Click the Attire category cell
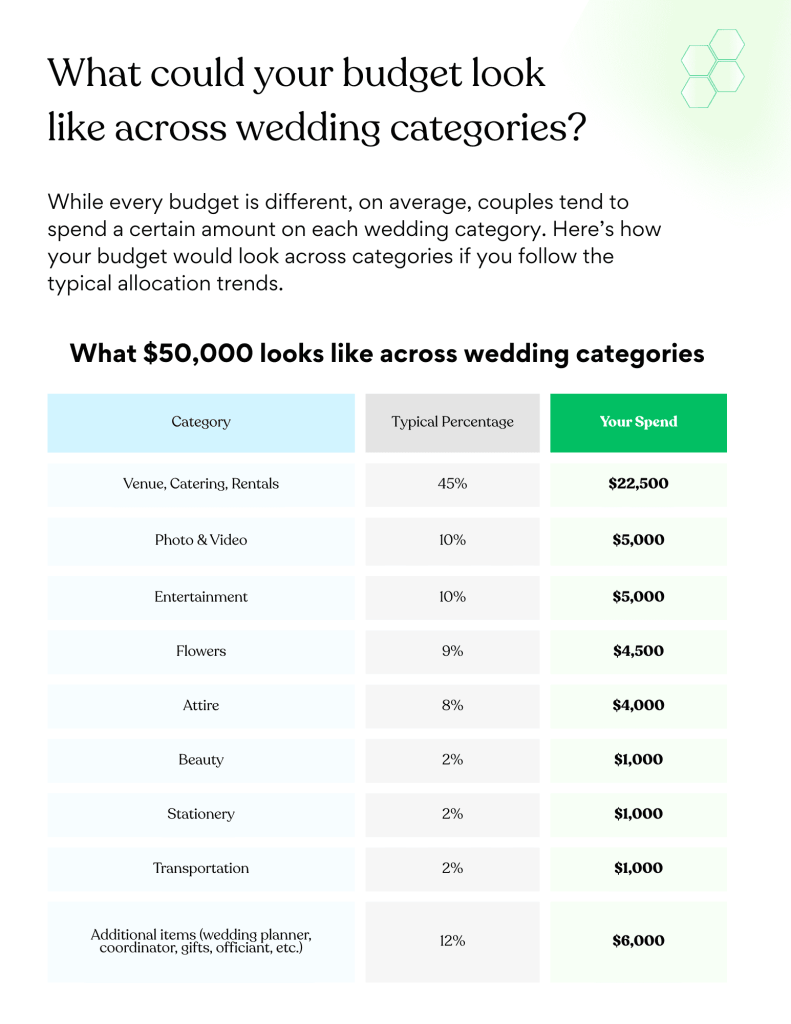The width and height of the screenshot is (791, 1024). [x=201, y=705]
